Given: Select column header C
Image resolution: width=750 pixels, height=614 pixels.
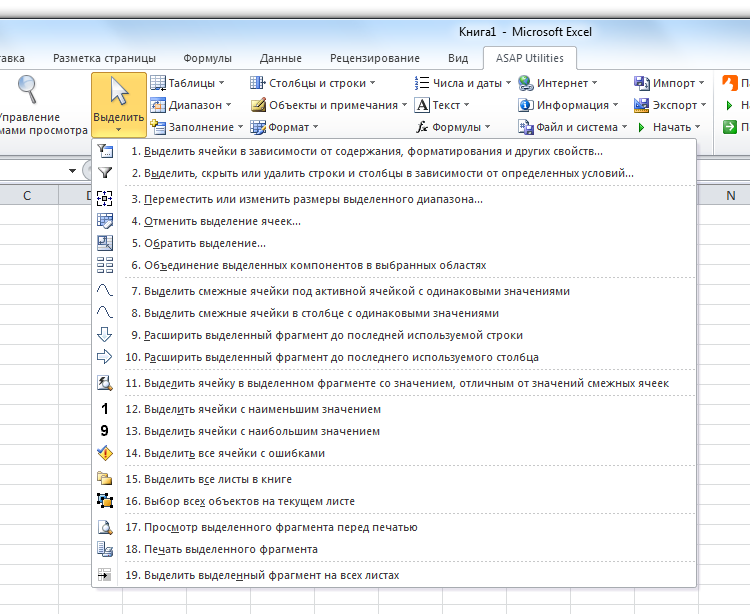Looking at the screenshot, I should 27,195.
